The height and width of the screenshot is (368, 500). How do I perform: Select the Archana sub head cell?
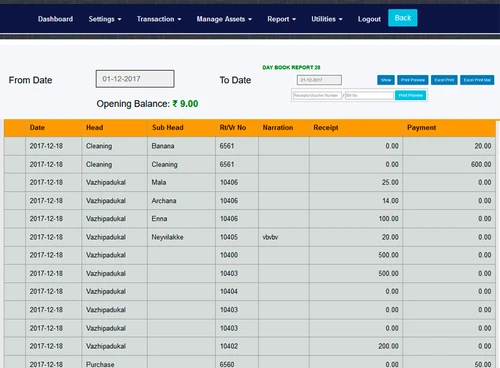(181, 201)
